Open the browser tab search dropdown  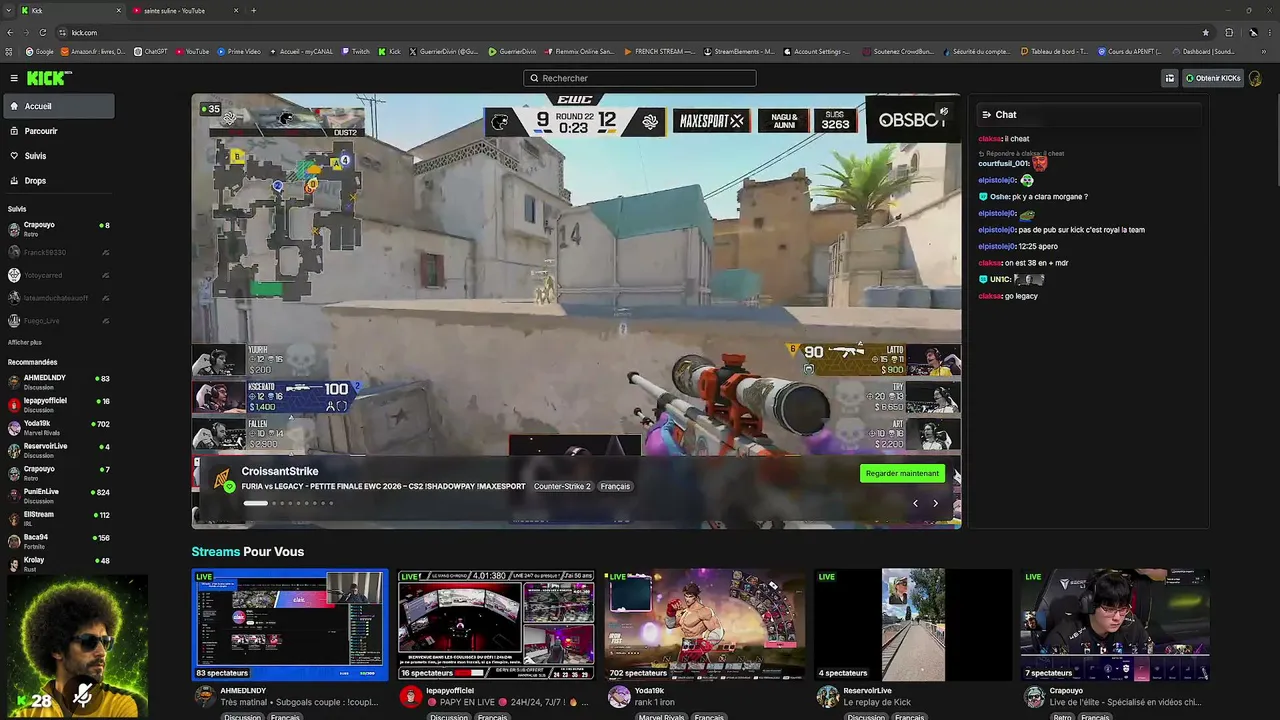pyautogui.click(x=8, y=10)
